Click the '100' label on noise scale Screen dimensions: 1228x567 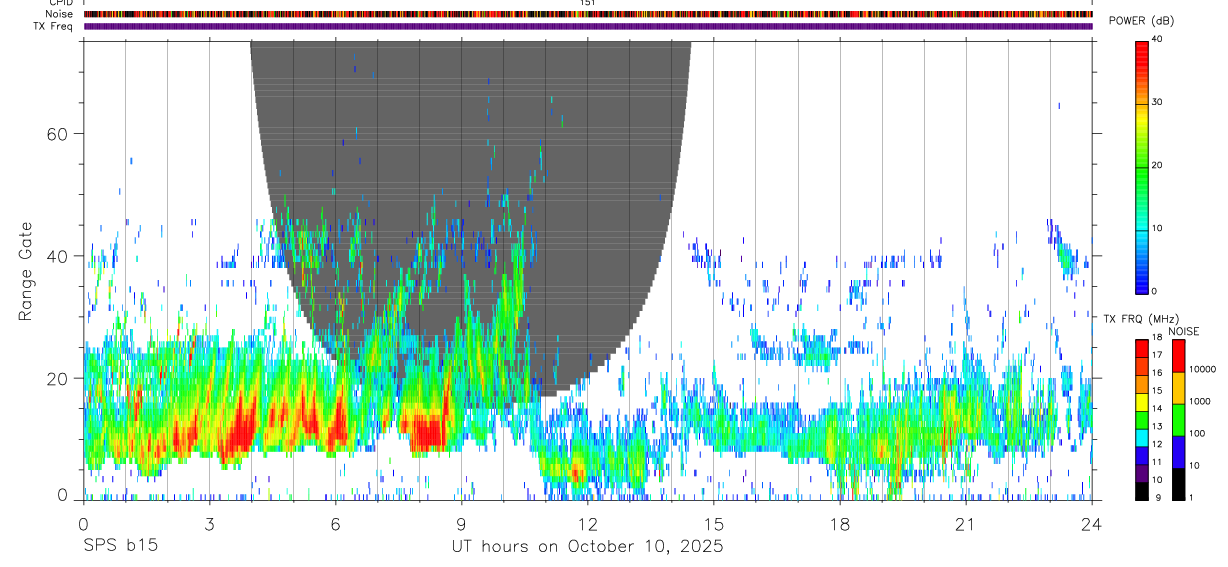click(1195, 433)
